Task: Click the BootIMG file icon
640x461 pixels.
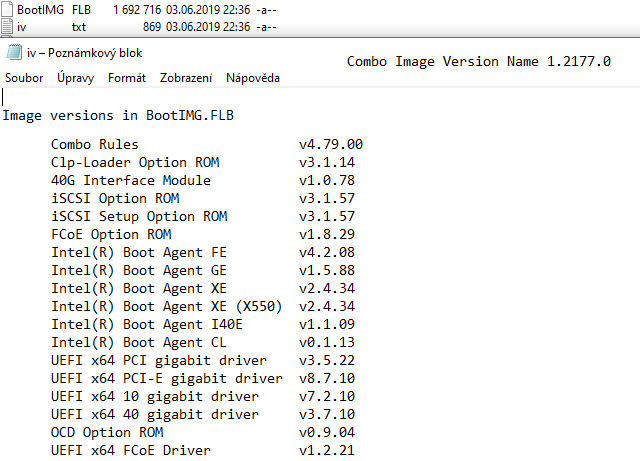Action: 7,9
